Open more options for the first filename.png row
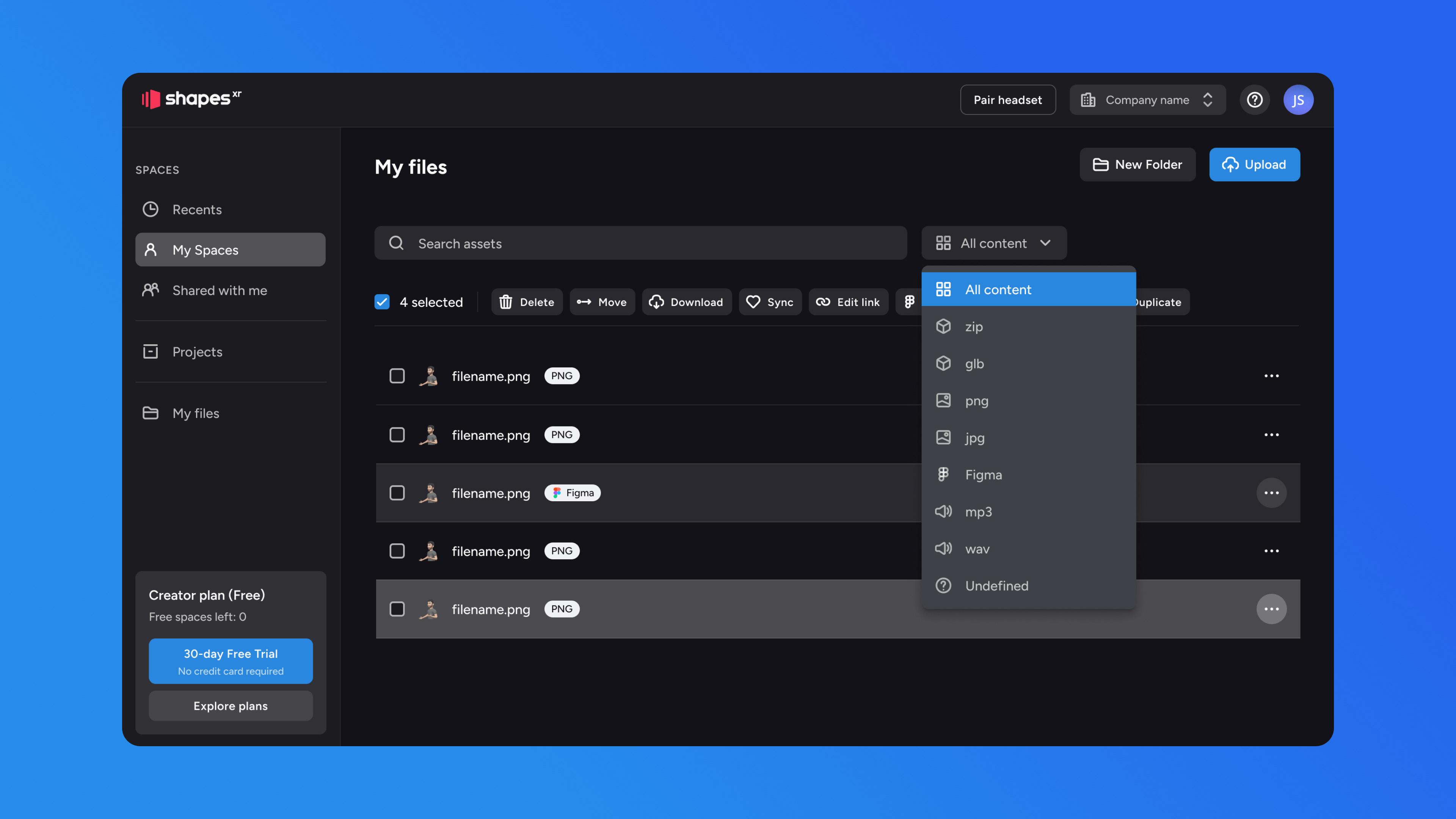 (1272, 376)
